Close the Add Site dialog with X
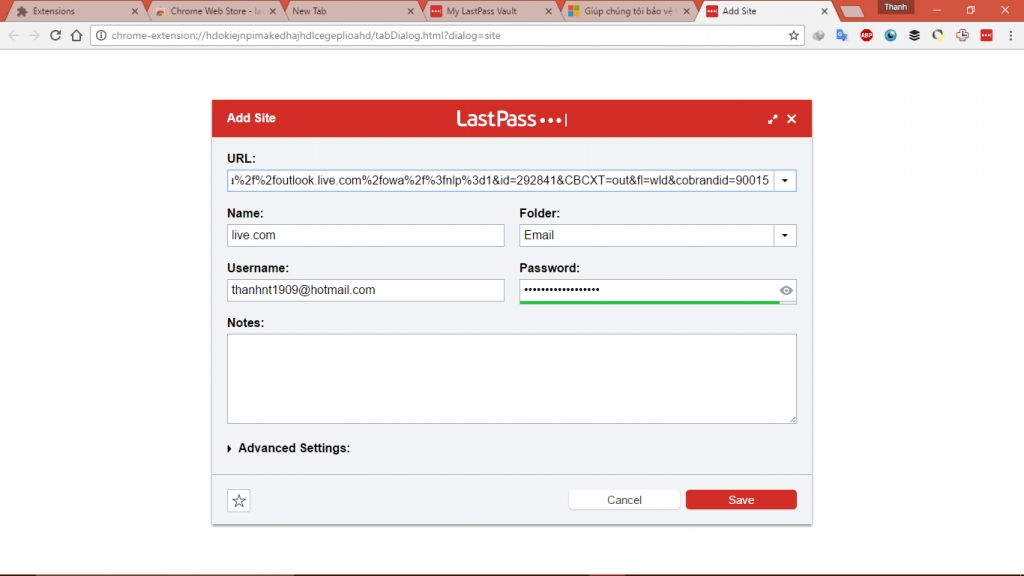Screen dimensions: 1024x576 [x=792, y=119]
